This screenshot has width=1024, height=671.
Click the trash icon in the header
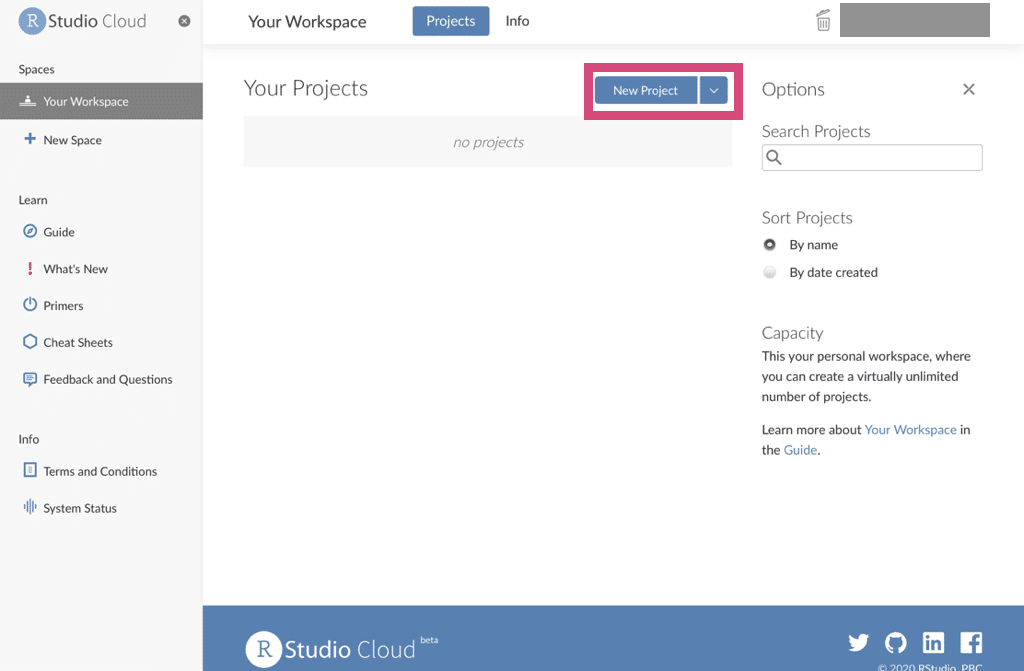click(x=822, y=20)
